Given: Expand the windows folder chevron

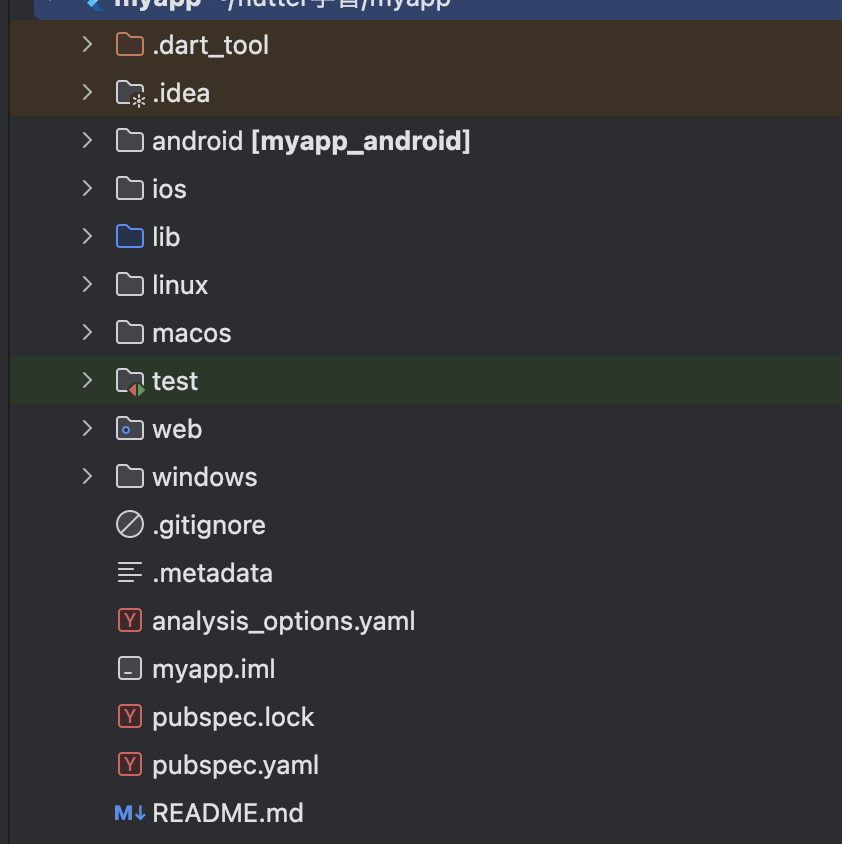Looking at the screenshot, I should tap(88, 477).
